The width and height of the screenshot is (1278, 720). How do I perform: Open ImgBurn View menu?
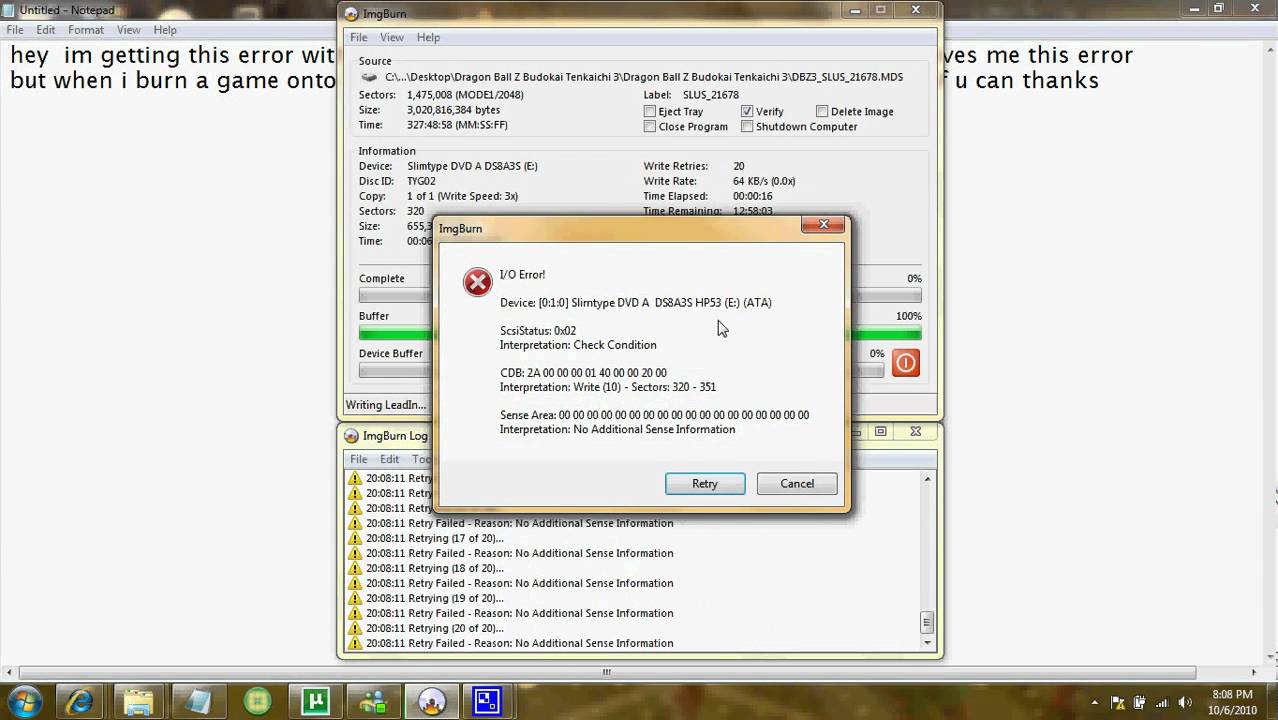(391, 37)
